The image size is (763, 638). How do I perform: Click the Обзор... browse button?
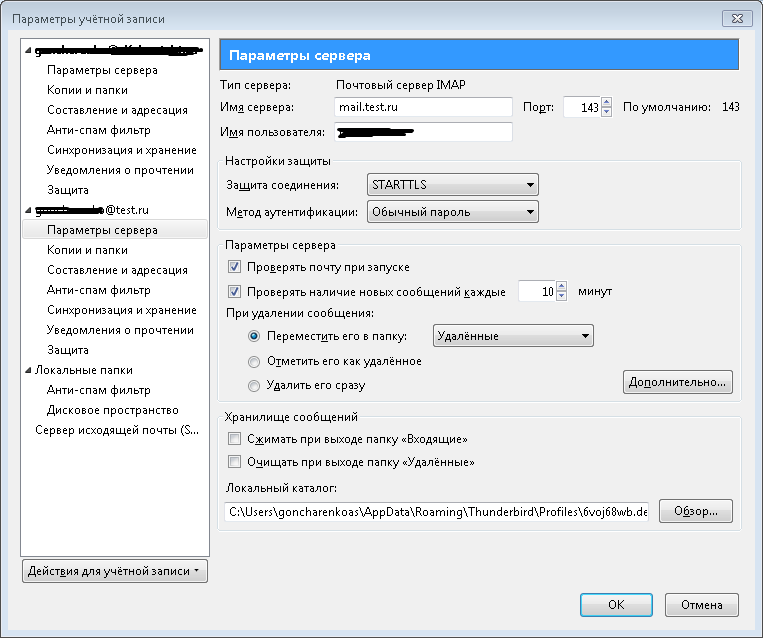695,511
